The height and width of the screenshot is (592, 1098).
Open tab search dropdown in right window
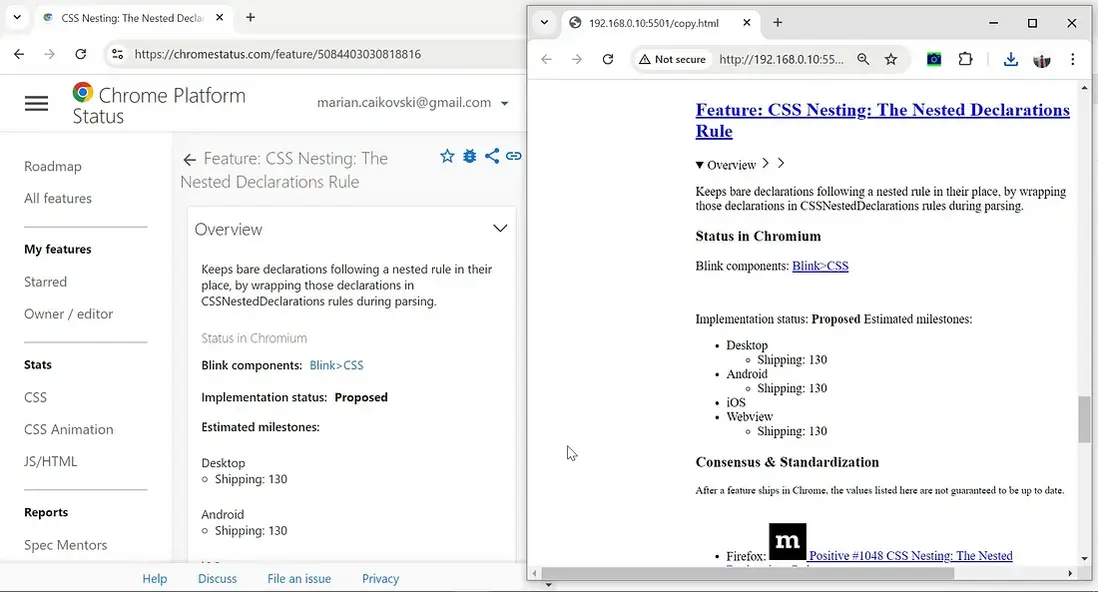coord(544,22)
